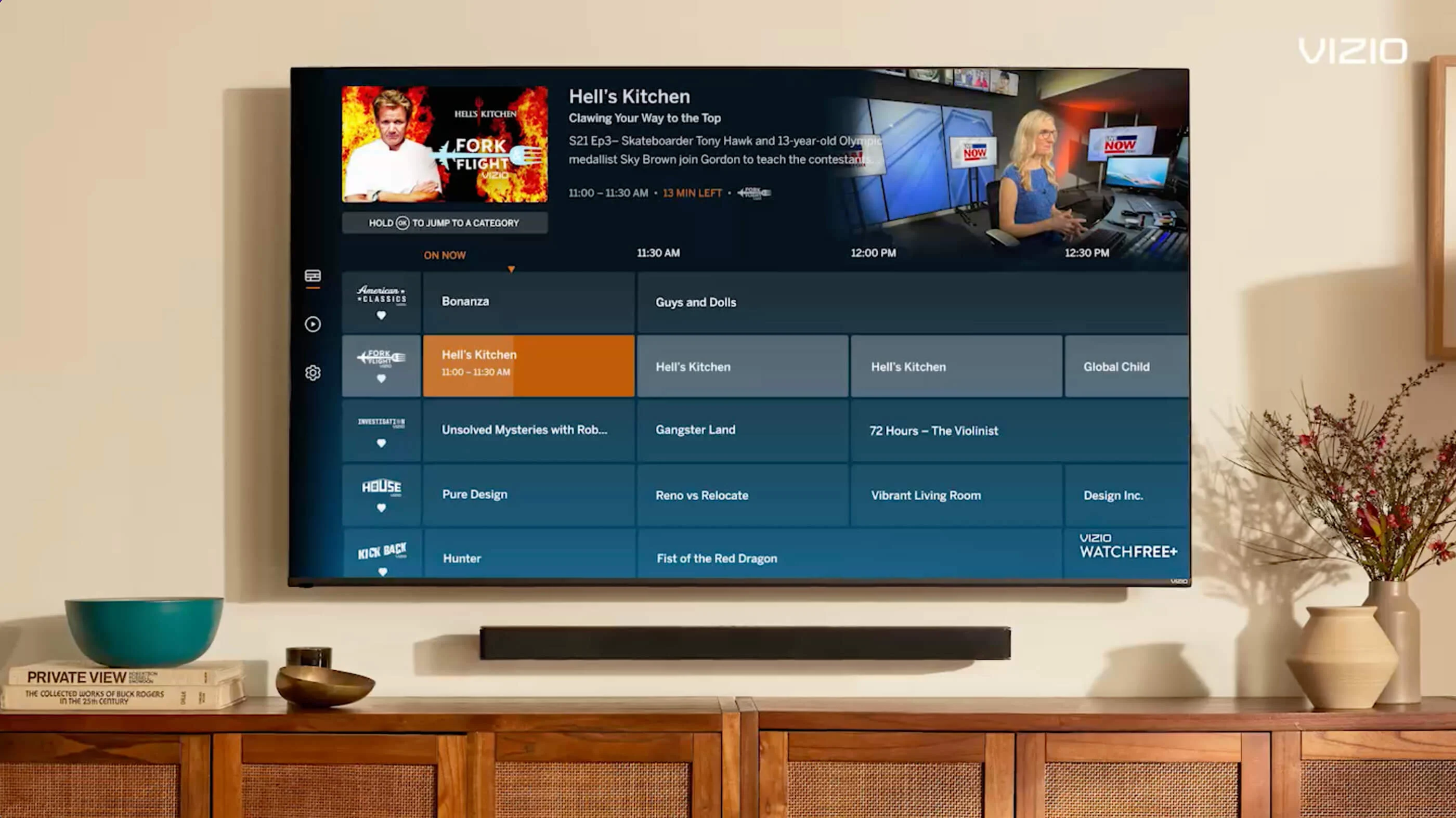Select the 12:00 PM time slot dropdown
1456x818 pixels.
pos(873,253)
